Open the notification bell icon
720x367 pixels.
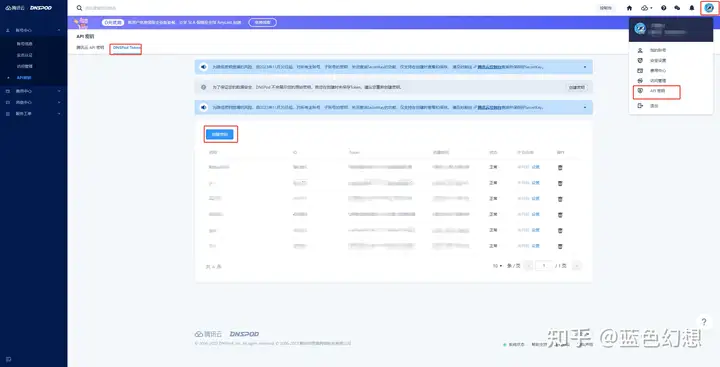coord(692,8)
